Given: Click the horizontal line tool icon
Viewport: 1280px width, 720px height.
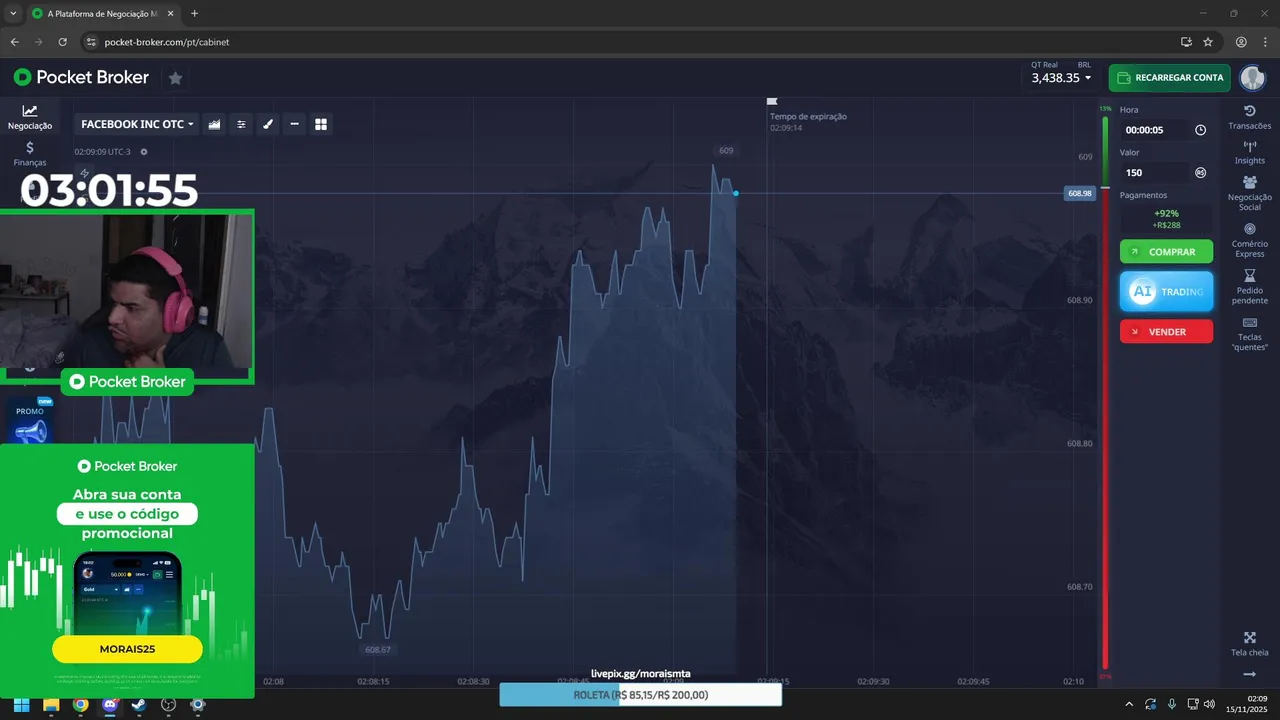Looking at the screenshot, I should [x=294, y=124].
